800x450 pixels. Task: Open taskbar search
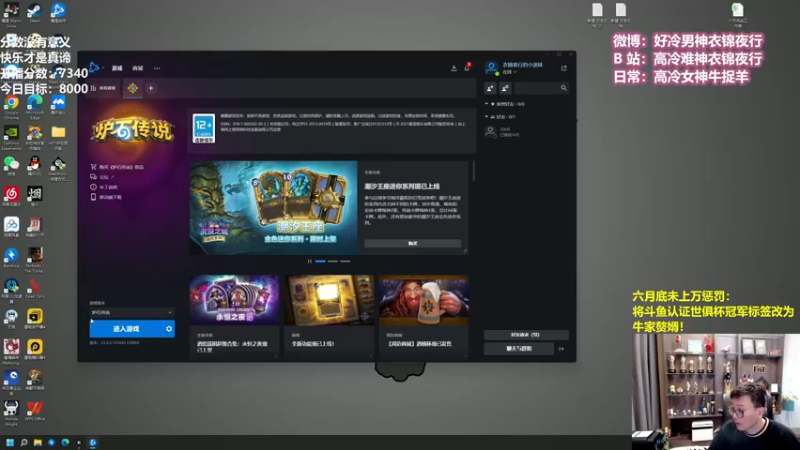(x=23, y=442)
